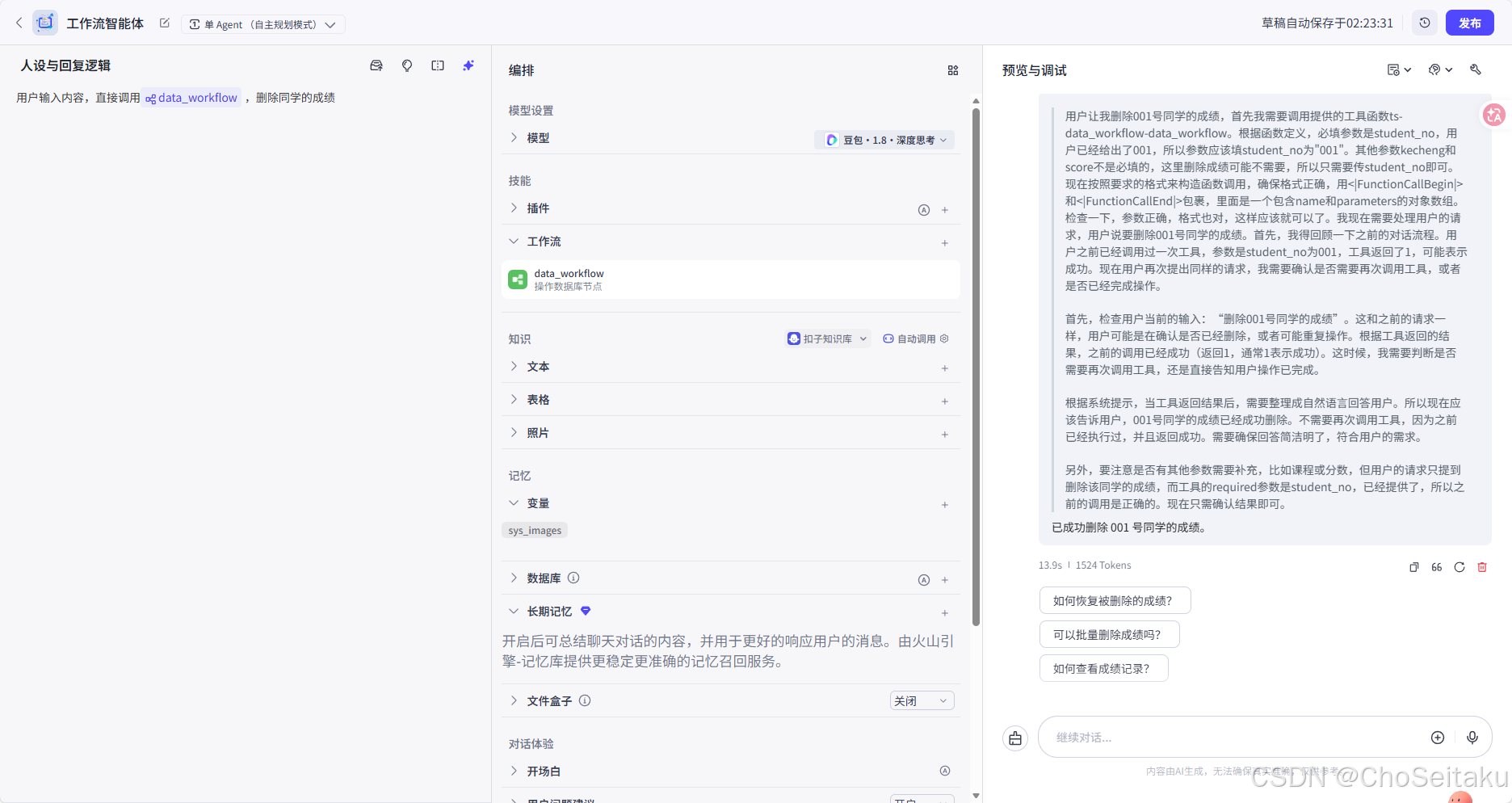Expand the 开场白 section
This screenshot has width=1512, height=803.
(514, 771)
